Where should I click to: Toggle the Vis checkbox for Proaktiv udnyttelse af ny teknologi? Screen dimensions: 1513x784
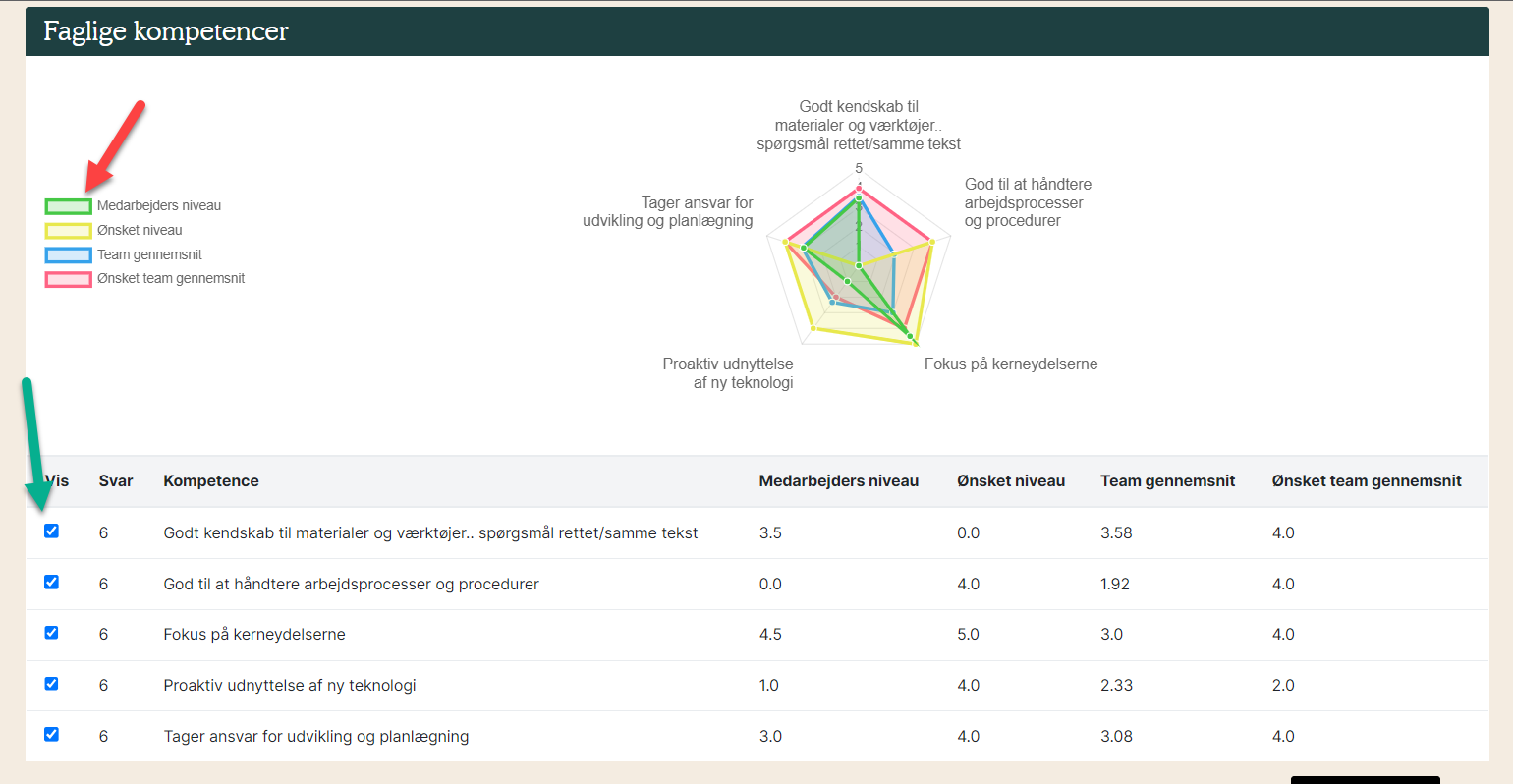(x=51, y=684)
